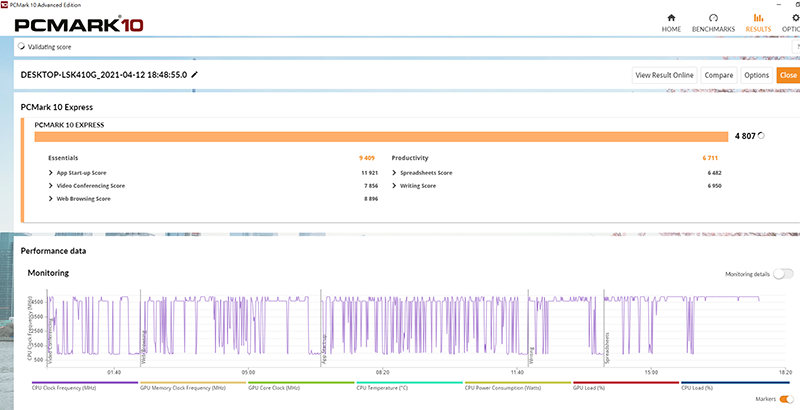Click the Video Conferencing value 7 856
Screen dimensions: 800x410
coord(371,186)
